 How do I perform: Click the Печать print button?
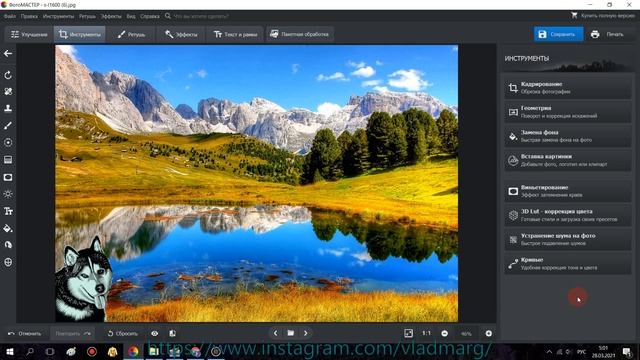607,34
